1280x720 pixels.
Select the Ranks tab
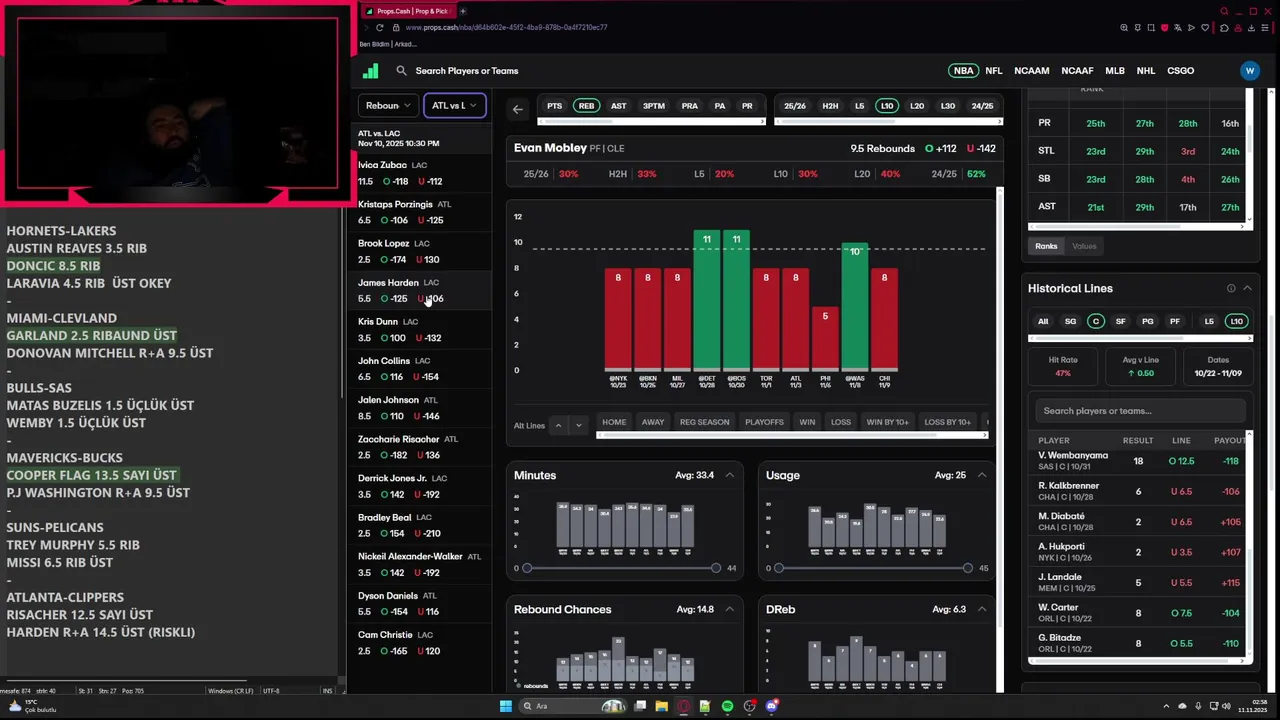coord(1046,246)
